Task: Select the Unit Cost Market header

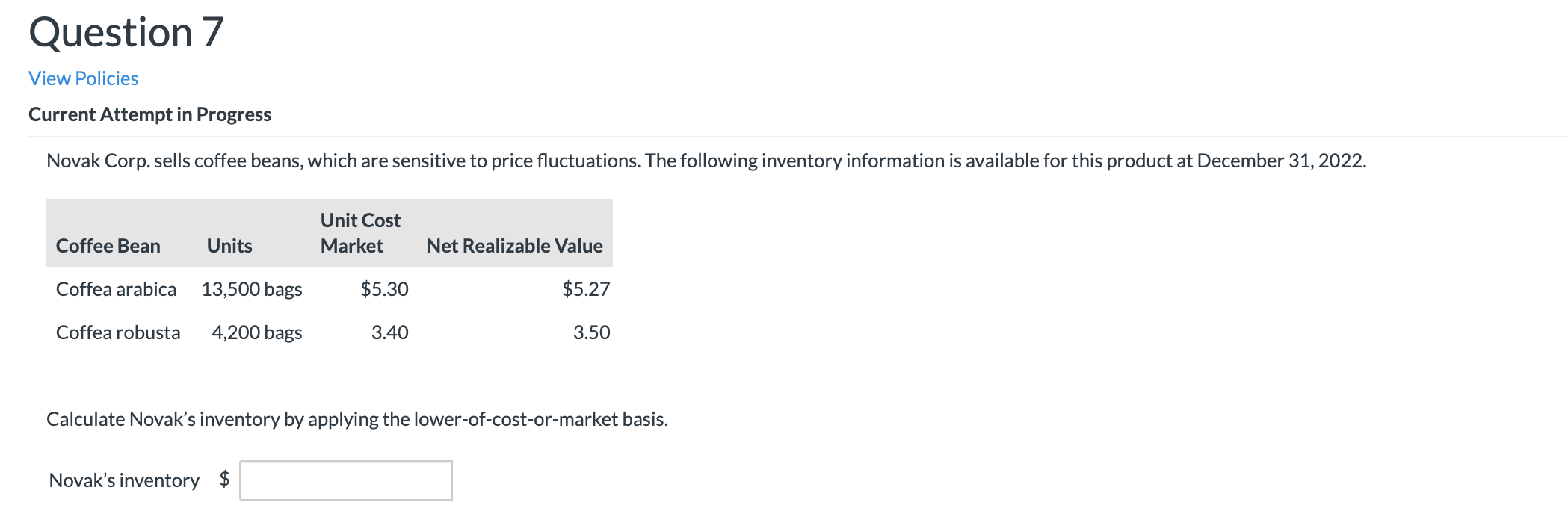Action: tap(359, 232)
